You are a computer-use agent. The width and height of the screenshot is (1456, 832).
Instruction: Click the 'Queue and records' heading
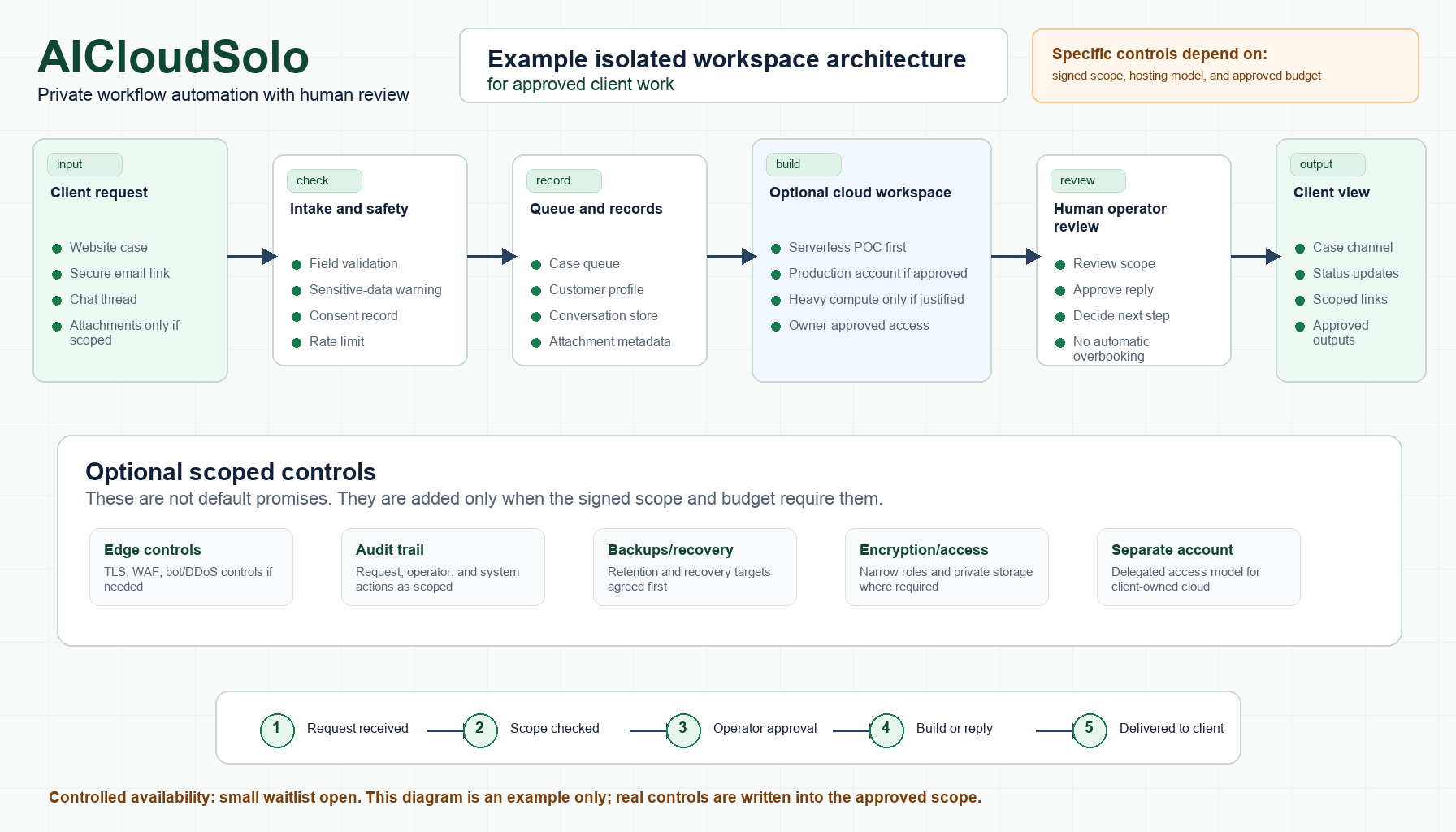tap(596, 209)
